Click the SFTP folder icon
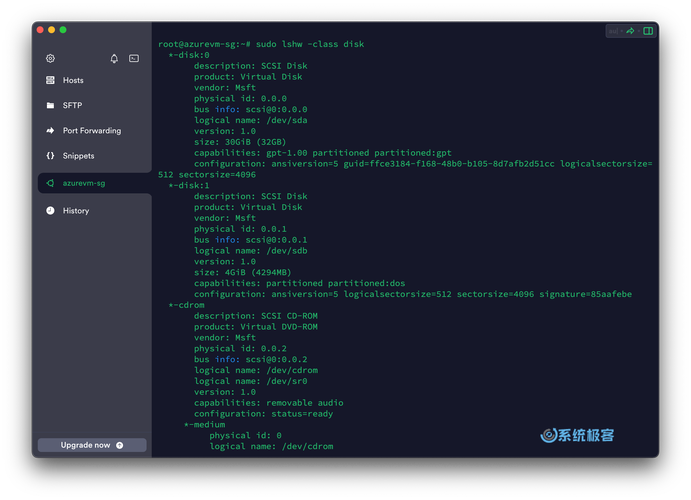 [x=51, y=105]
